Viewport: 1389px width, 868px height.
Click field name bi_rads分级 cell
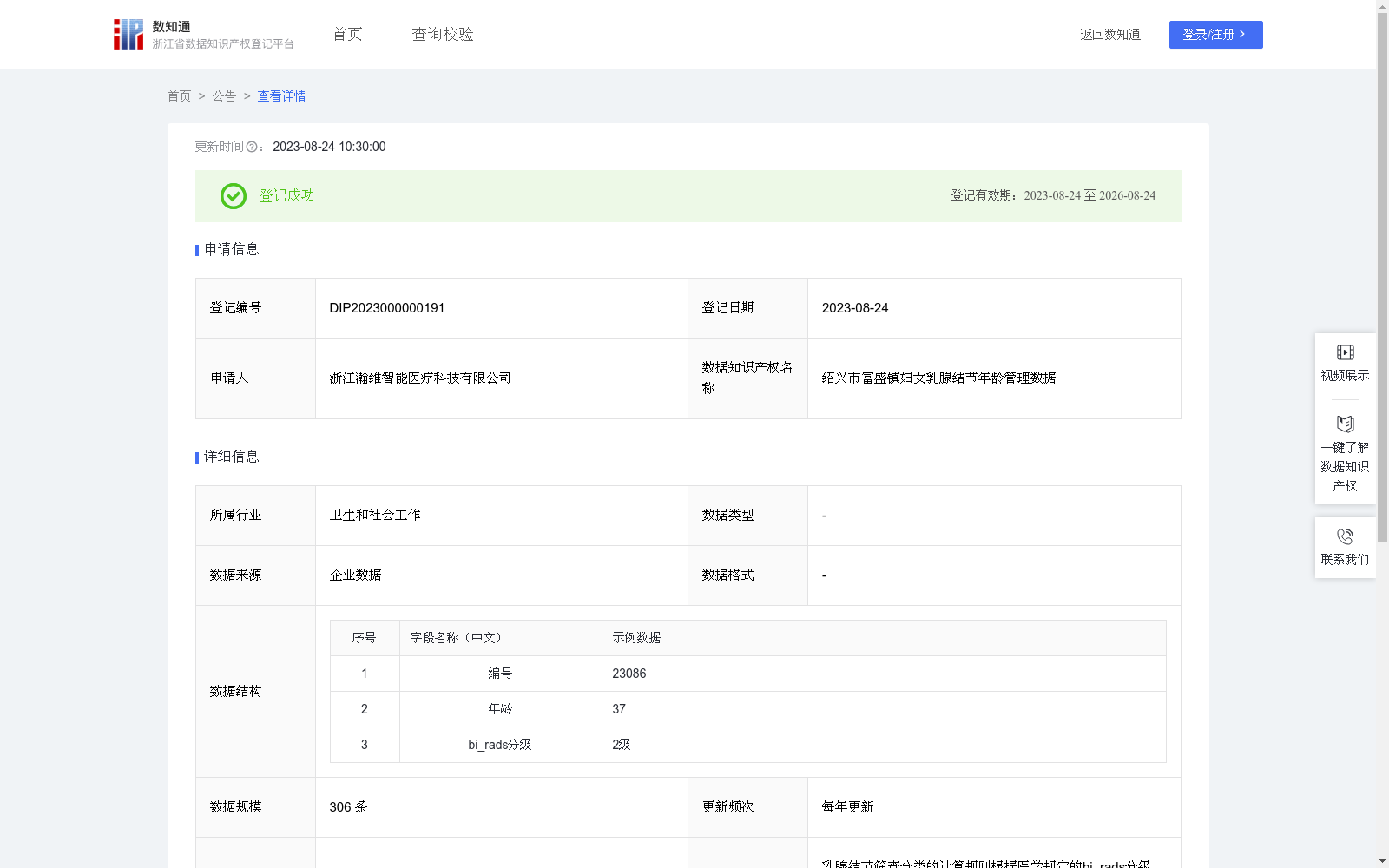click(x=501, y=745)
